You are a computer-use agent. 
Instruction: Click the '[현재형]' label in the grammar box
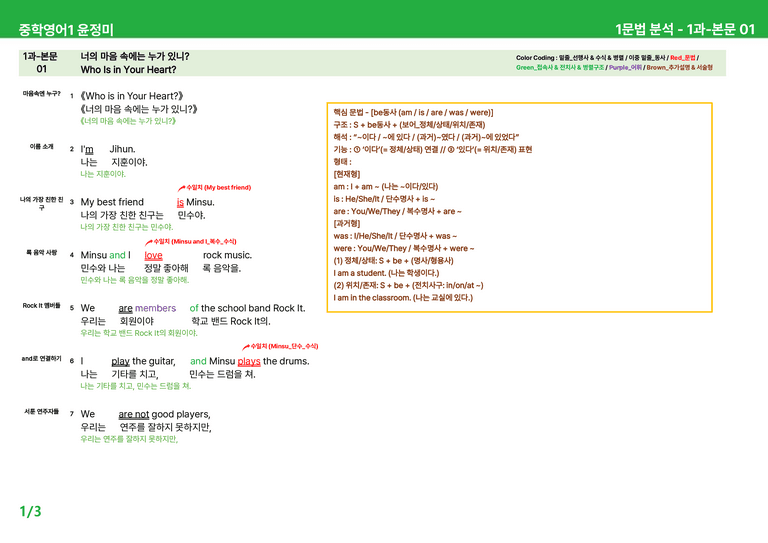click(x=346, y=174)
